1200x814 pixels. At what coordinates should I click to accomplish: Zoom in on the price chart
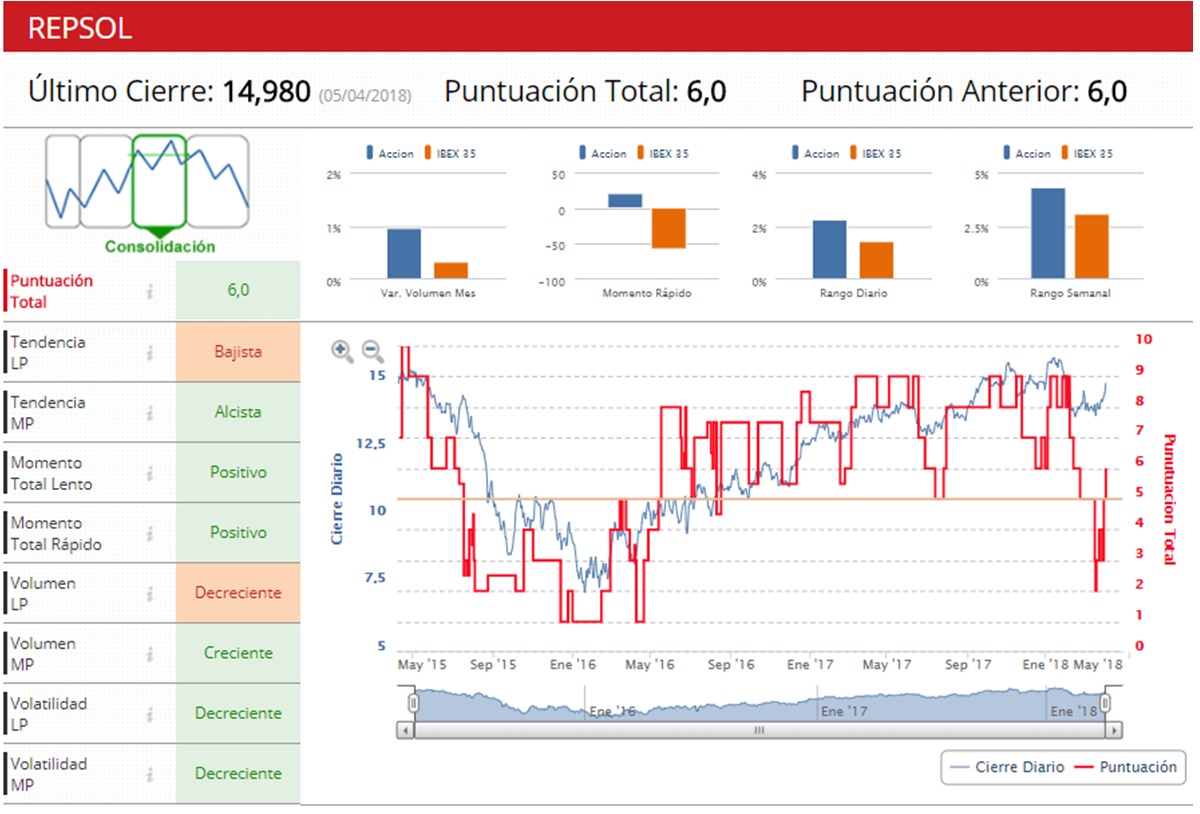pos(342,351)
